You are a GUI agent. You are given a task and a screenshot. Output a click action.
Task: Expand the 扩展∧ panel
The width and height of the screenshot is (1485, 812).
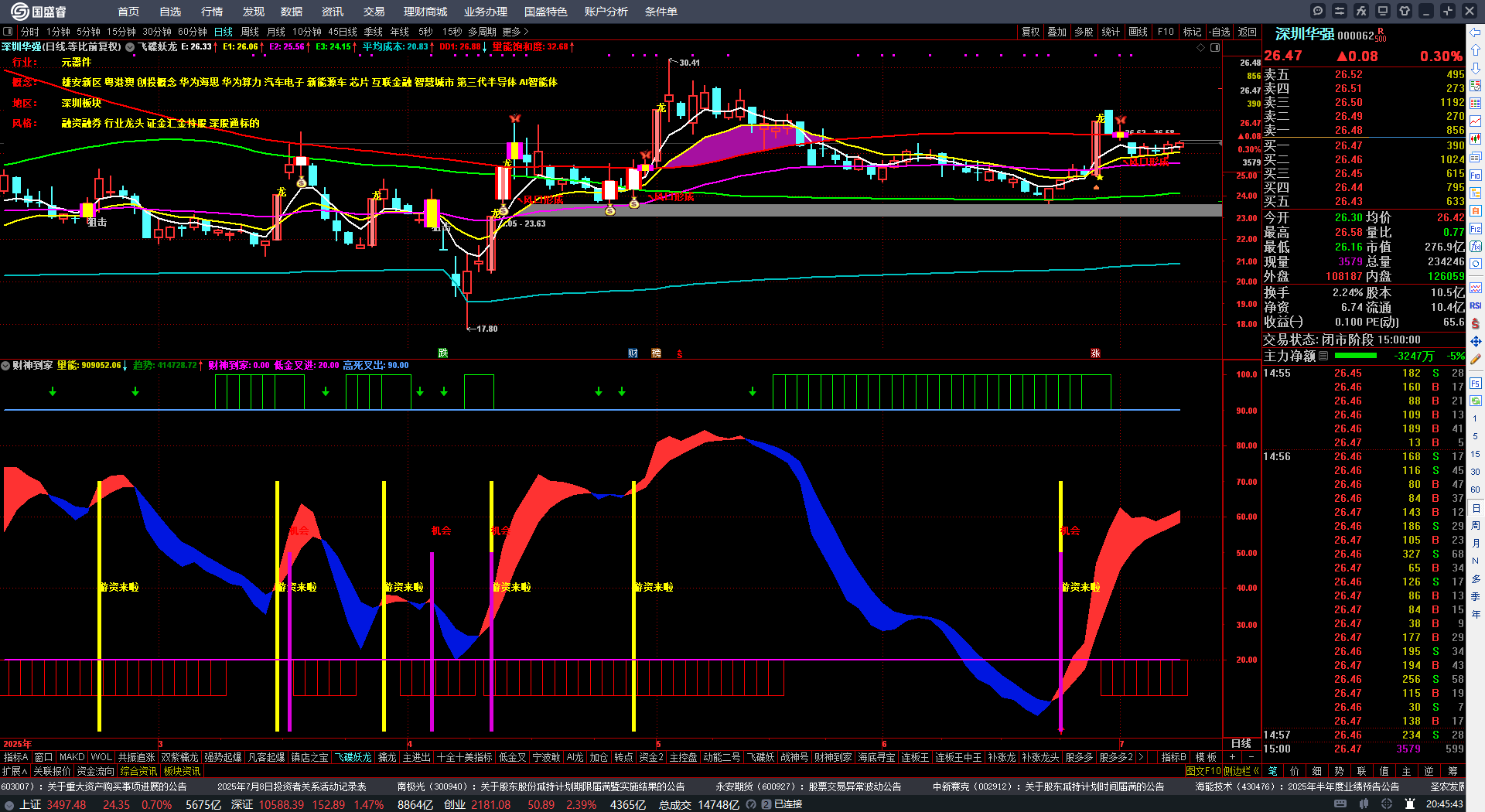[x=15, y=771]
